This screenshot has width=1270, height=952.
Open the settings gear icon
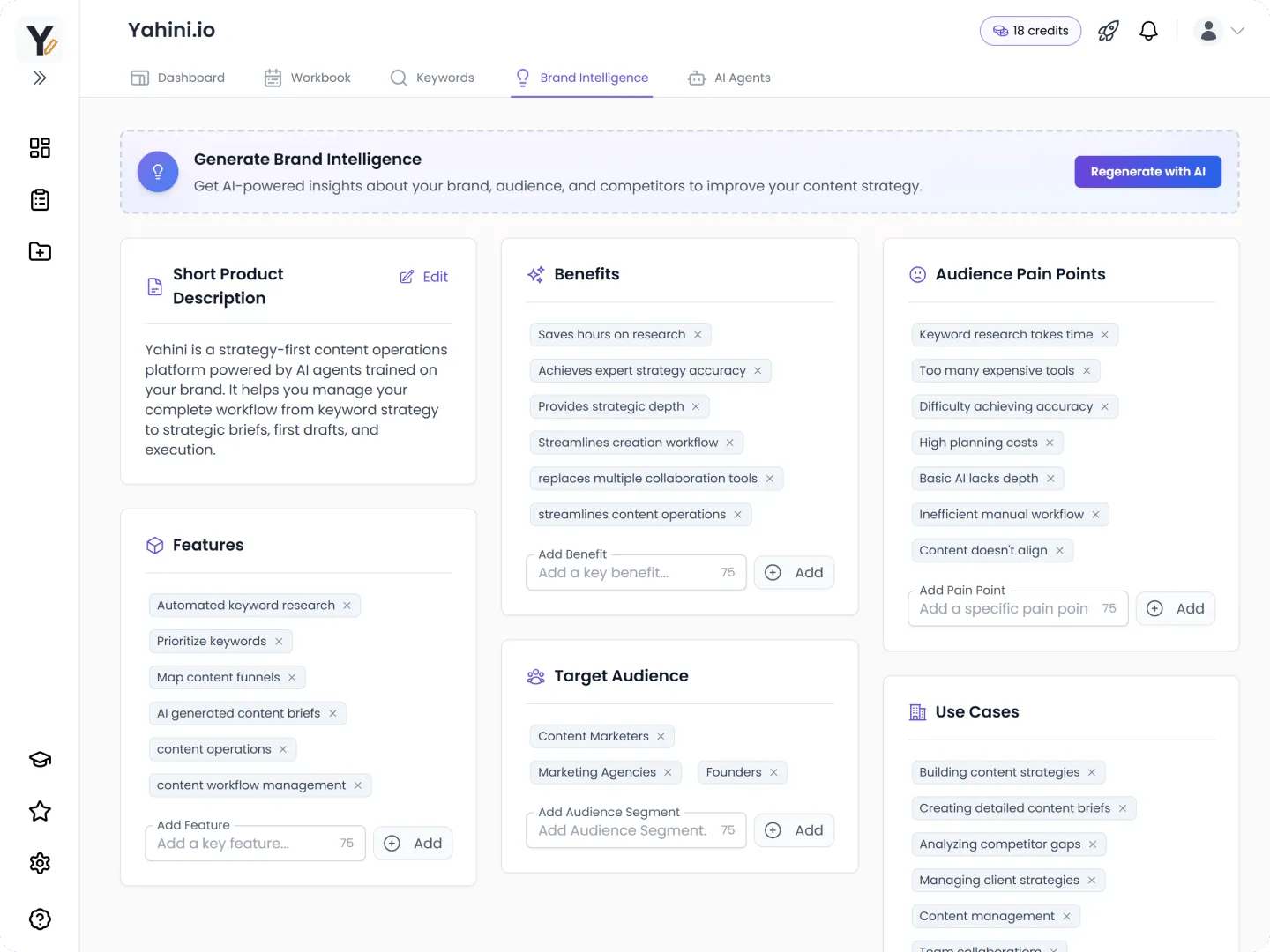coord(39,863)
